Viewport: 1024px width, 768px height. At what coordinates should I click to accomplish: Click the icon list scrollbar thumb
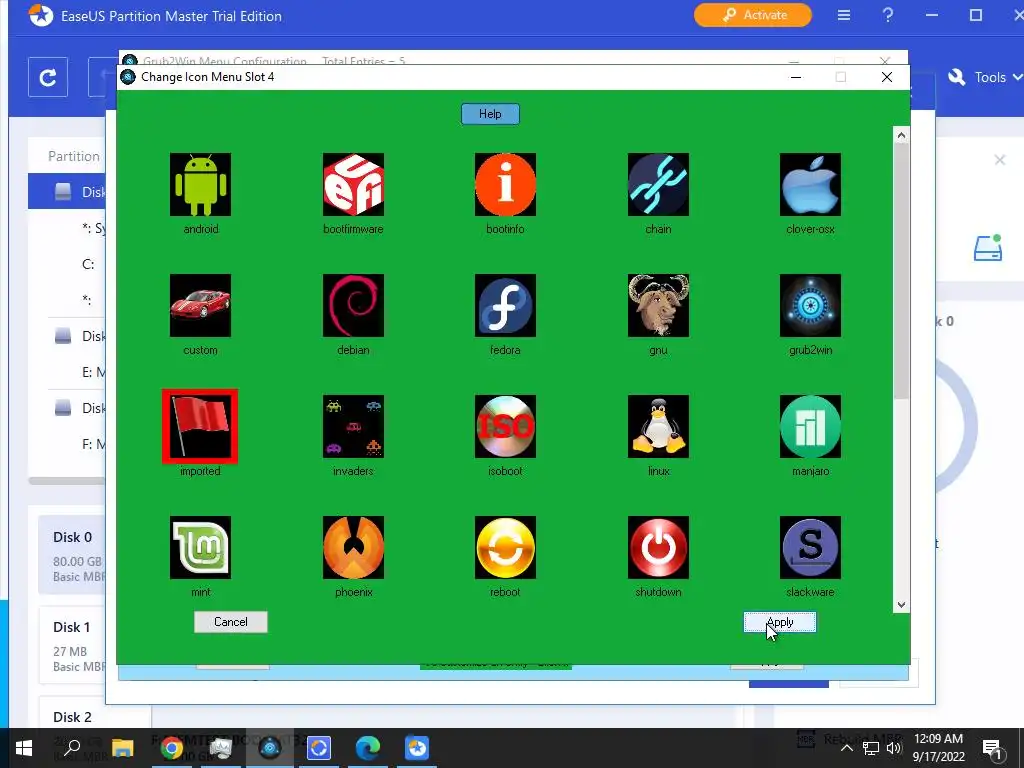(x=901, y=271)
